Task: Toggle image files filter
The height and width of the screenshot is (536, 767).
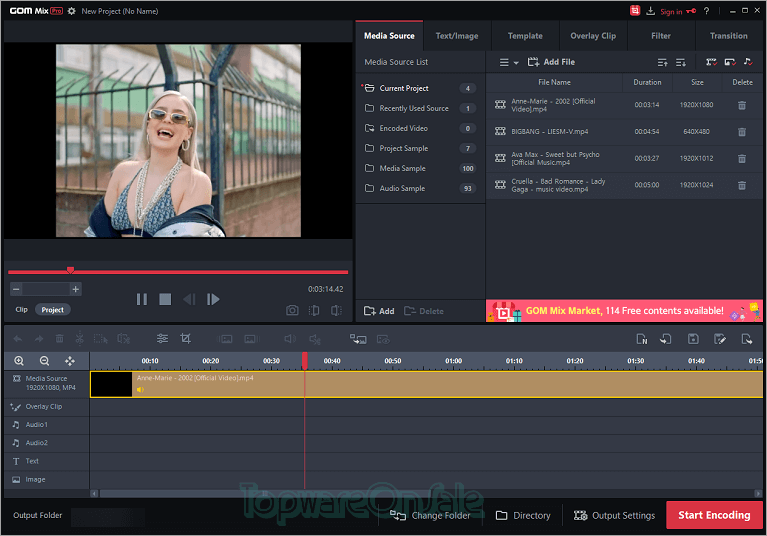Action: 730,62
